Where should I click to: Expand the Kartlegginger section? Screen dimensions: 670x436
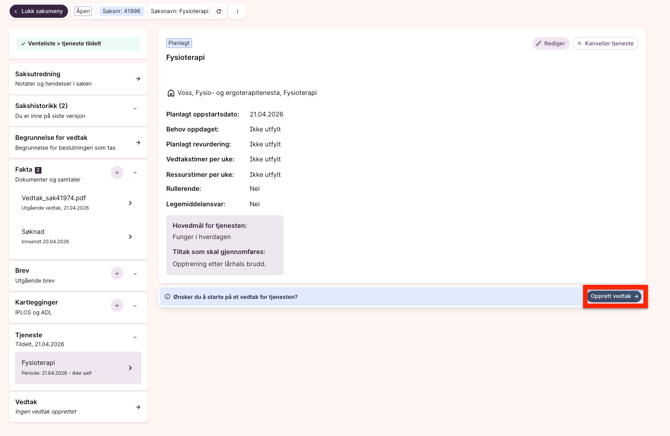click(135, 306)
